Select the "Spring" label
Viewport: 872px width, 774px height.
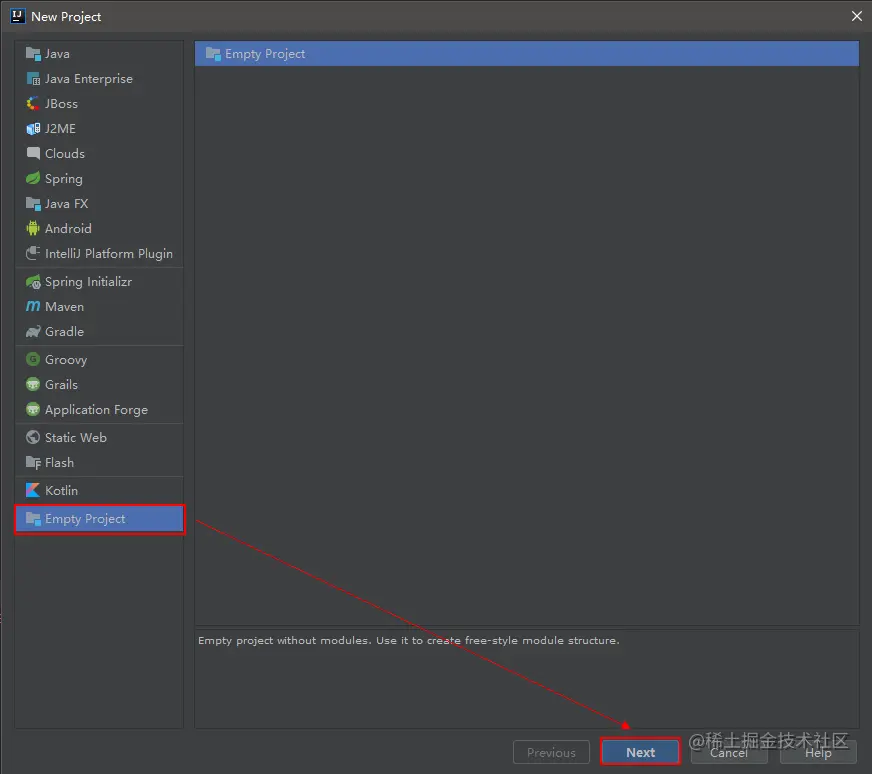pos(64,179)
